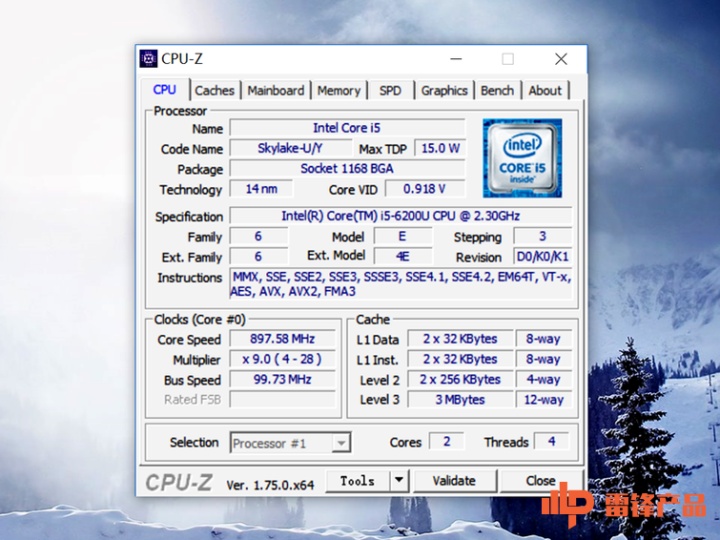Go to the SPD tab
The image size is (720, 540).
tap(390, 90)
